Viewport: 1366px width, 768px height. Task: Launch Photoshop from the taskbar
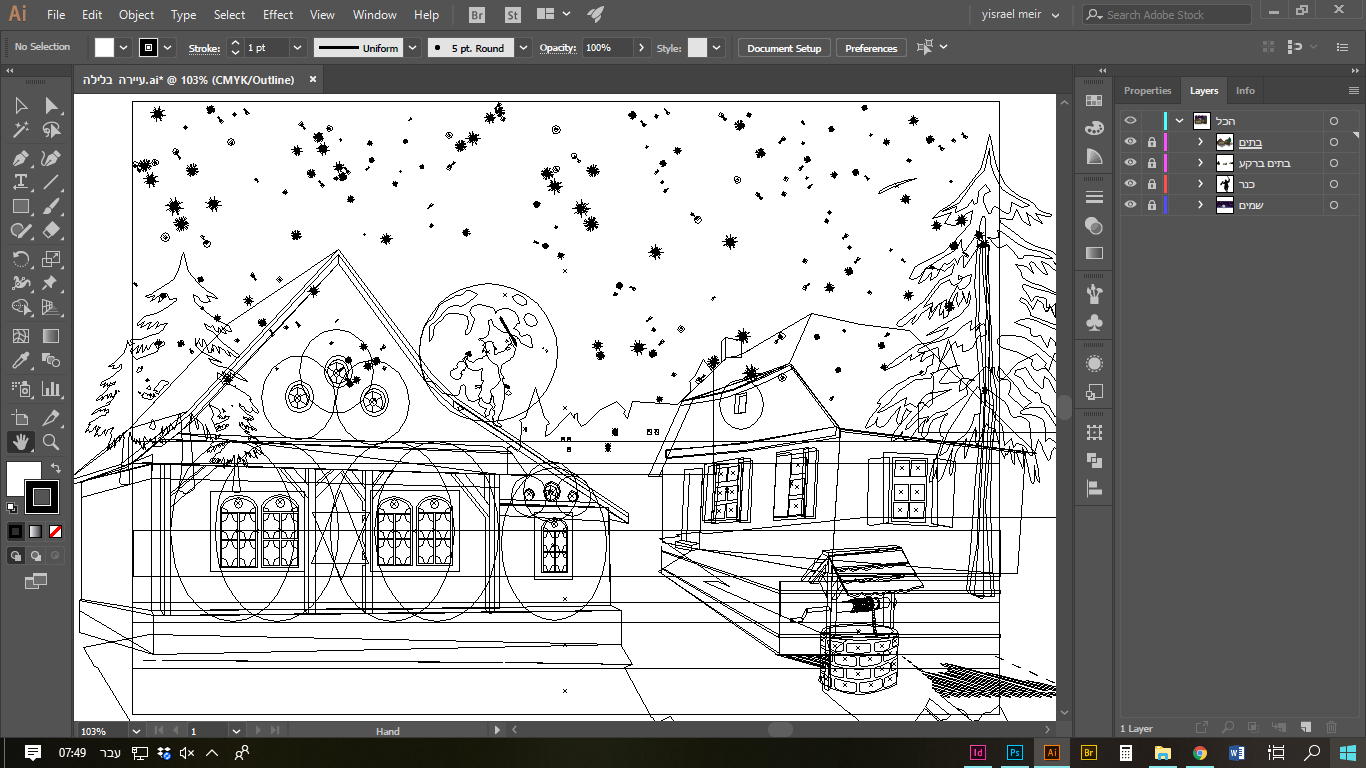1015,753
